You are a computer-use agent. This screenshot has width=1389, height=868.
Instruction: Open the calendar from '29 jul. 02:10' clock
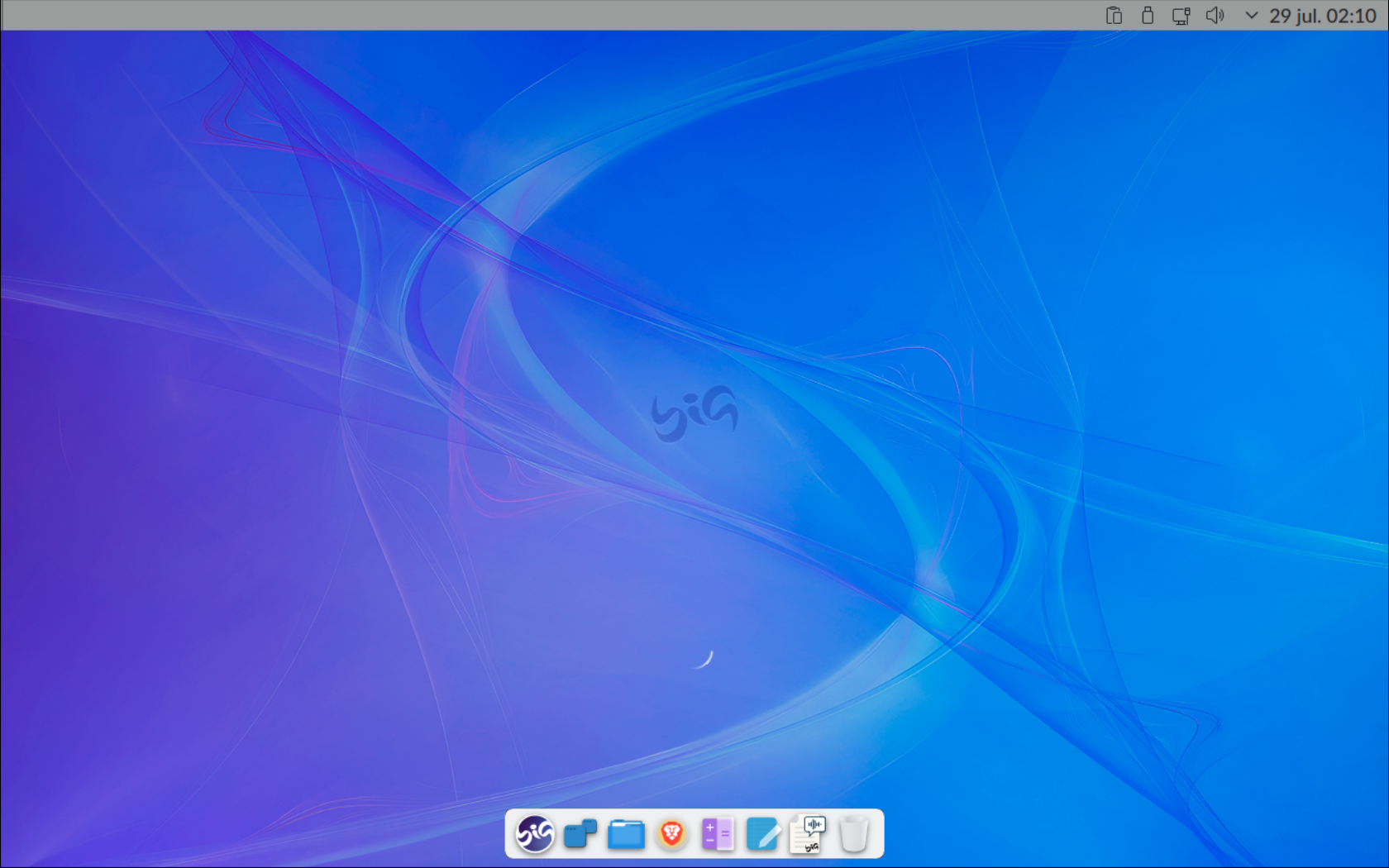tap(1323, 16)
